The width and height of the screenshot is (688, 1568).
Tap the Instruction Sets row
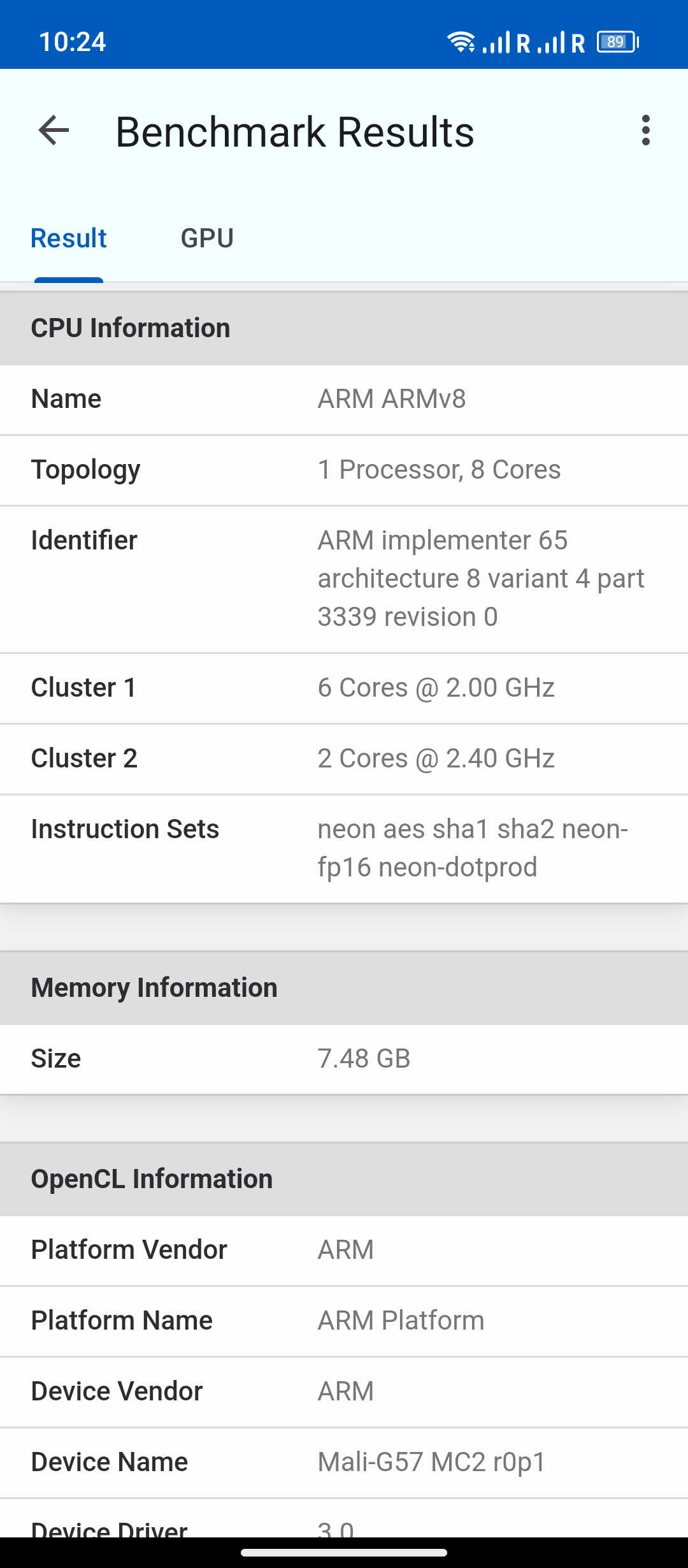click(344, 848)
